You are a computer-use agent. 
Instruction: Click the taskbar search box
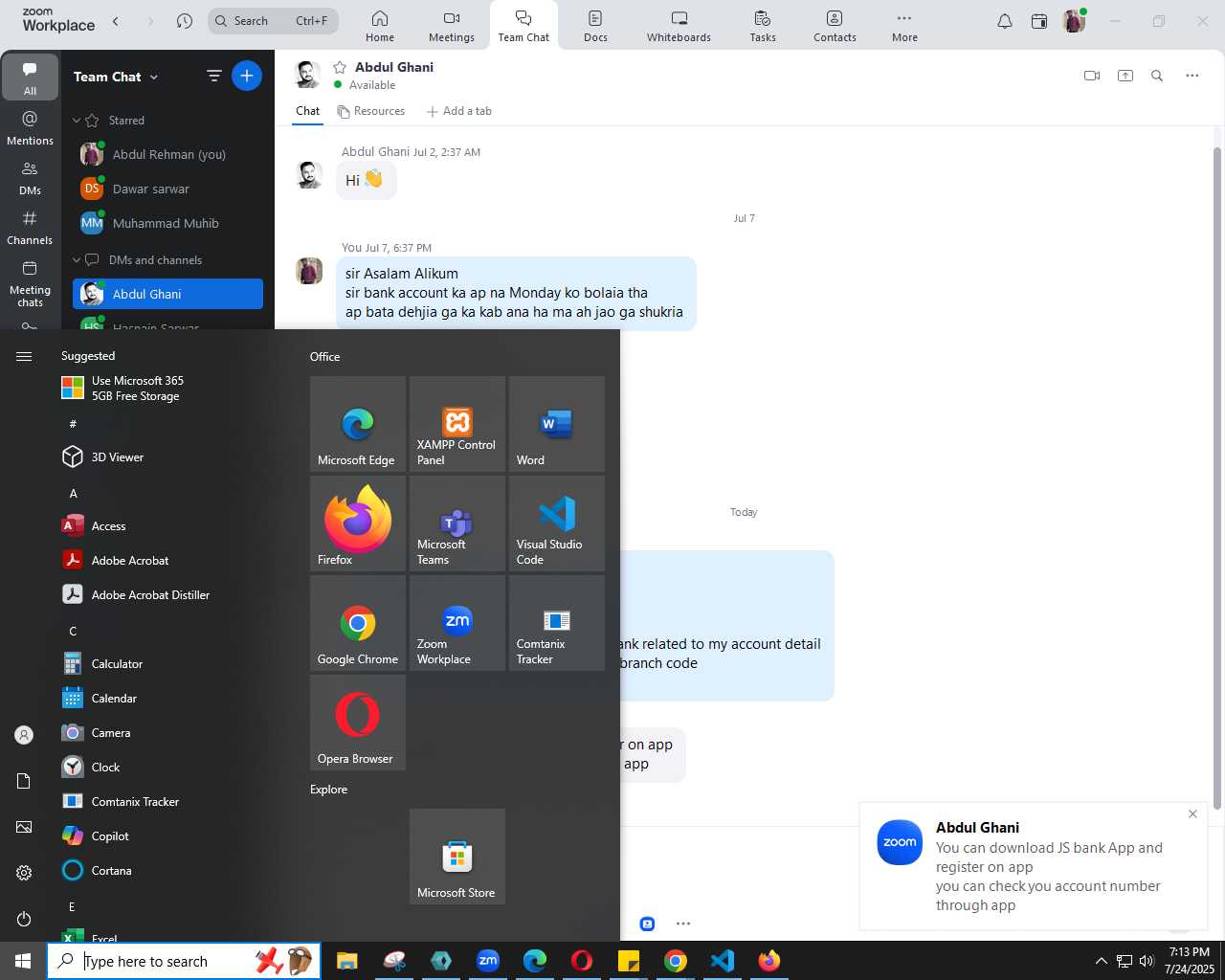[183, 961]
